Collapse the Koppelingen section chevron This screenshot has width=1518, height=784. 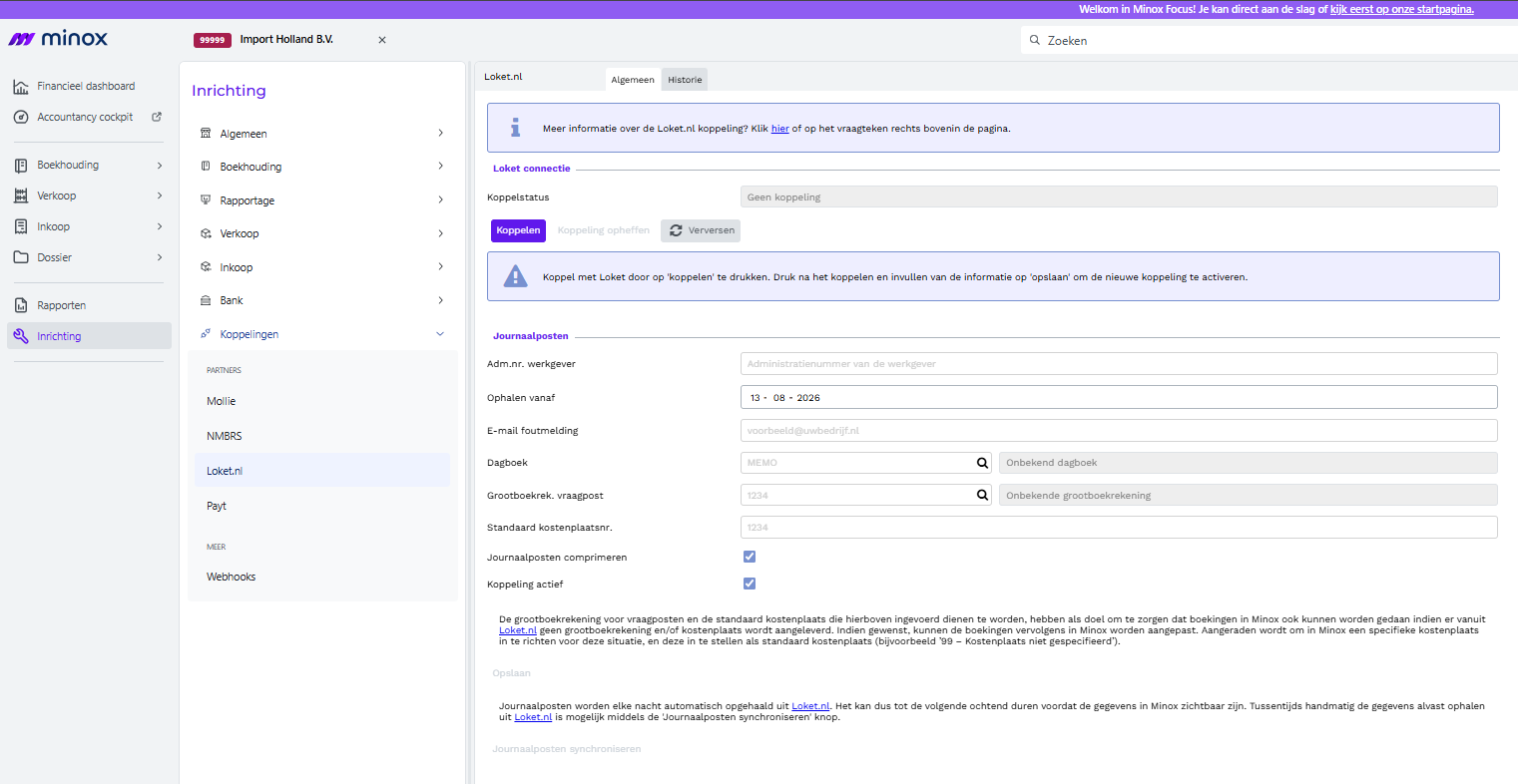click(x=441, y=334)
